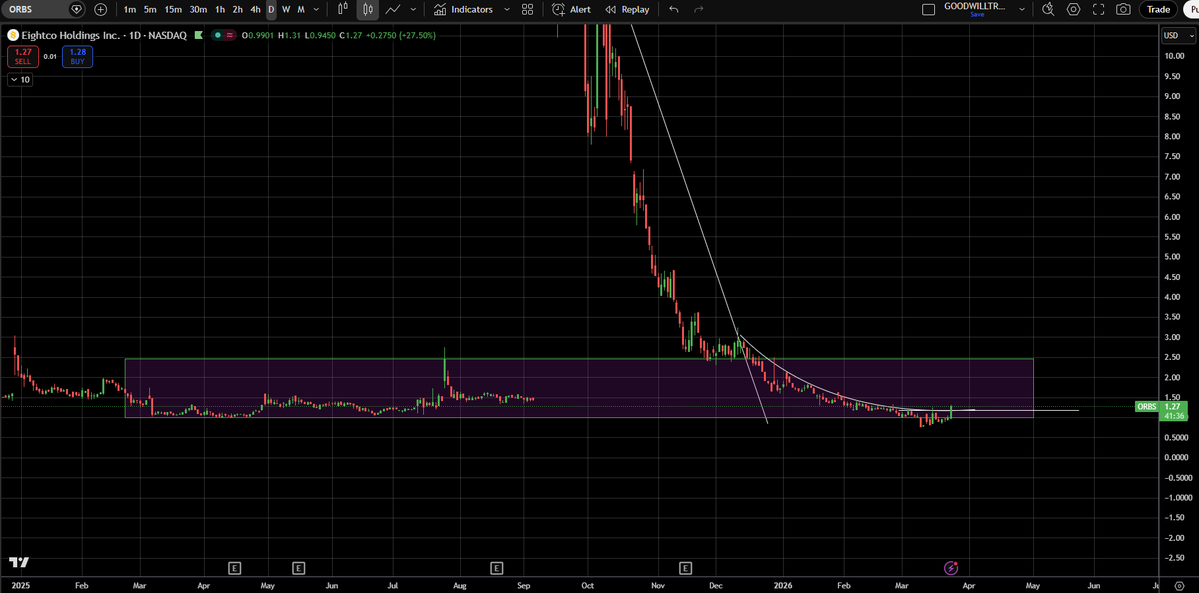
Task: Click the market status indicator pill
Action: 226,35
